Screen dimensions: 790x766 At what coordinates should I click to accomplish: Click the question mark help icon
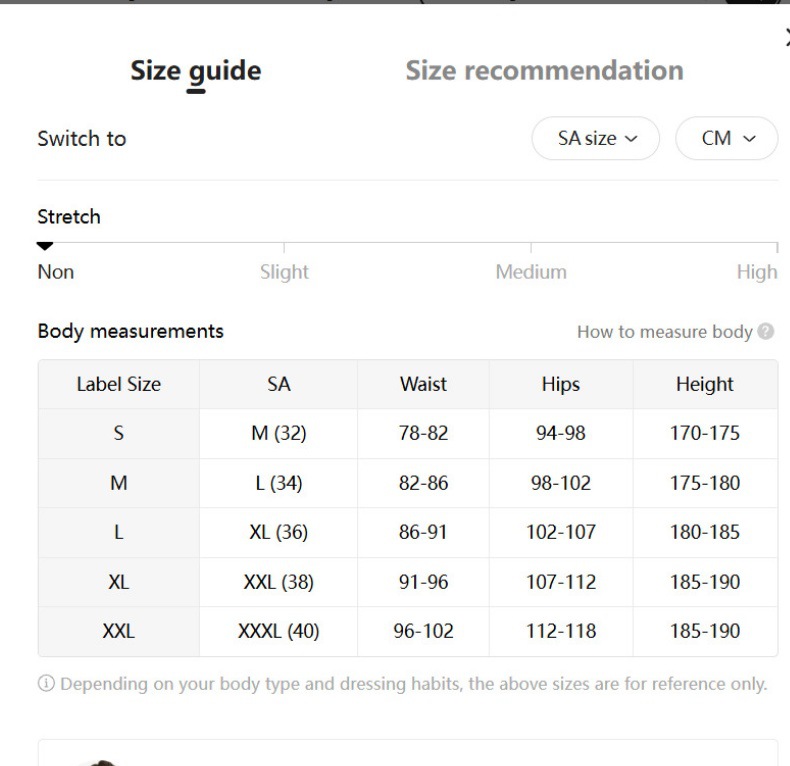pos(767,332)
